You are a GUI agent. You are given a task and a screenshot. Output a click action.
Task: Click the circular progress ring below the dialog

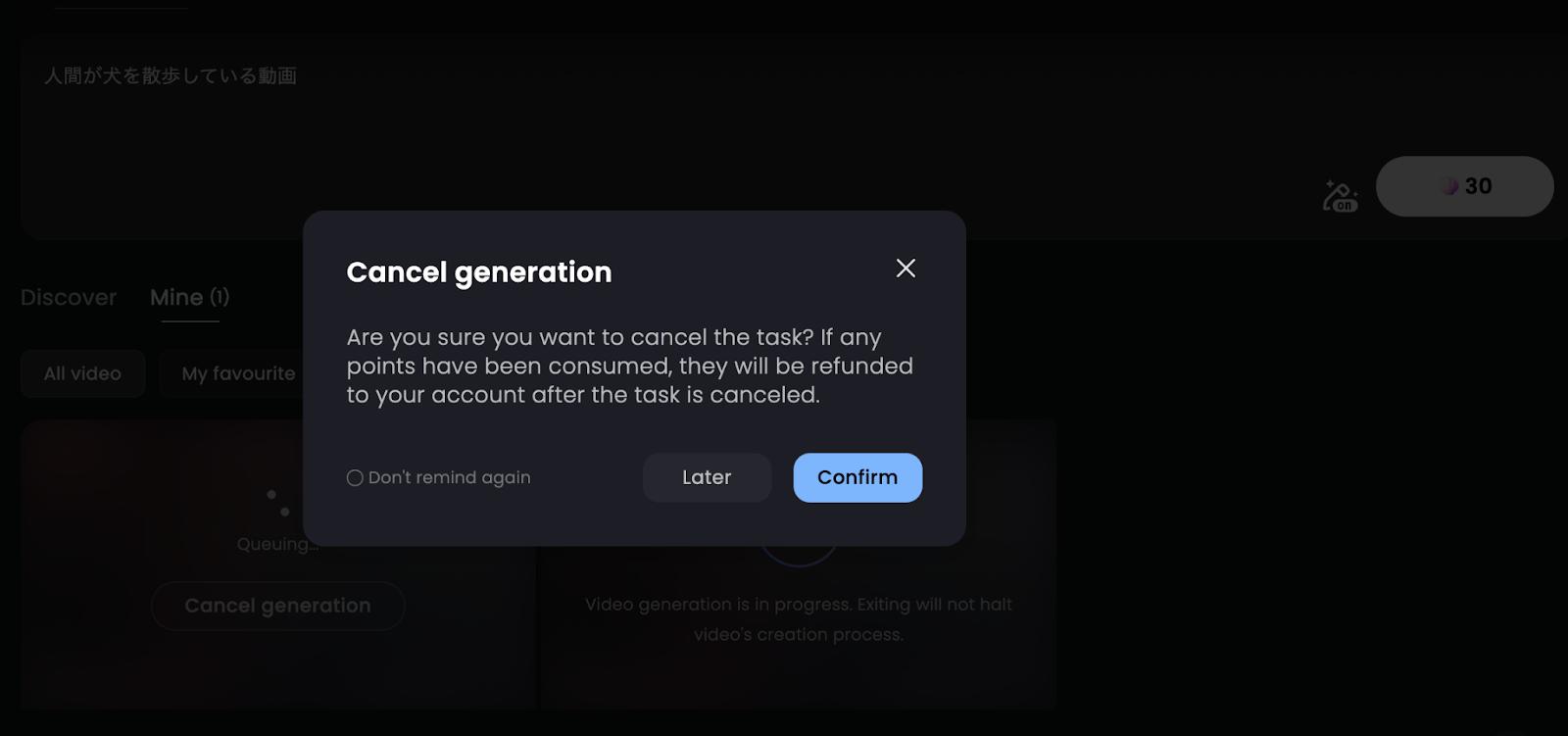[x=799, y=557]
